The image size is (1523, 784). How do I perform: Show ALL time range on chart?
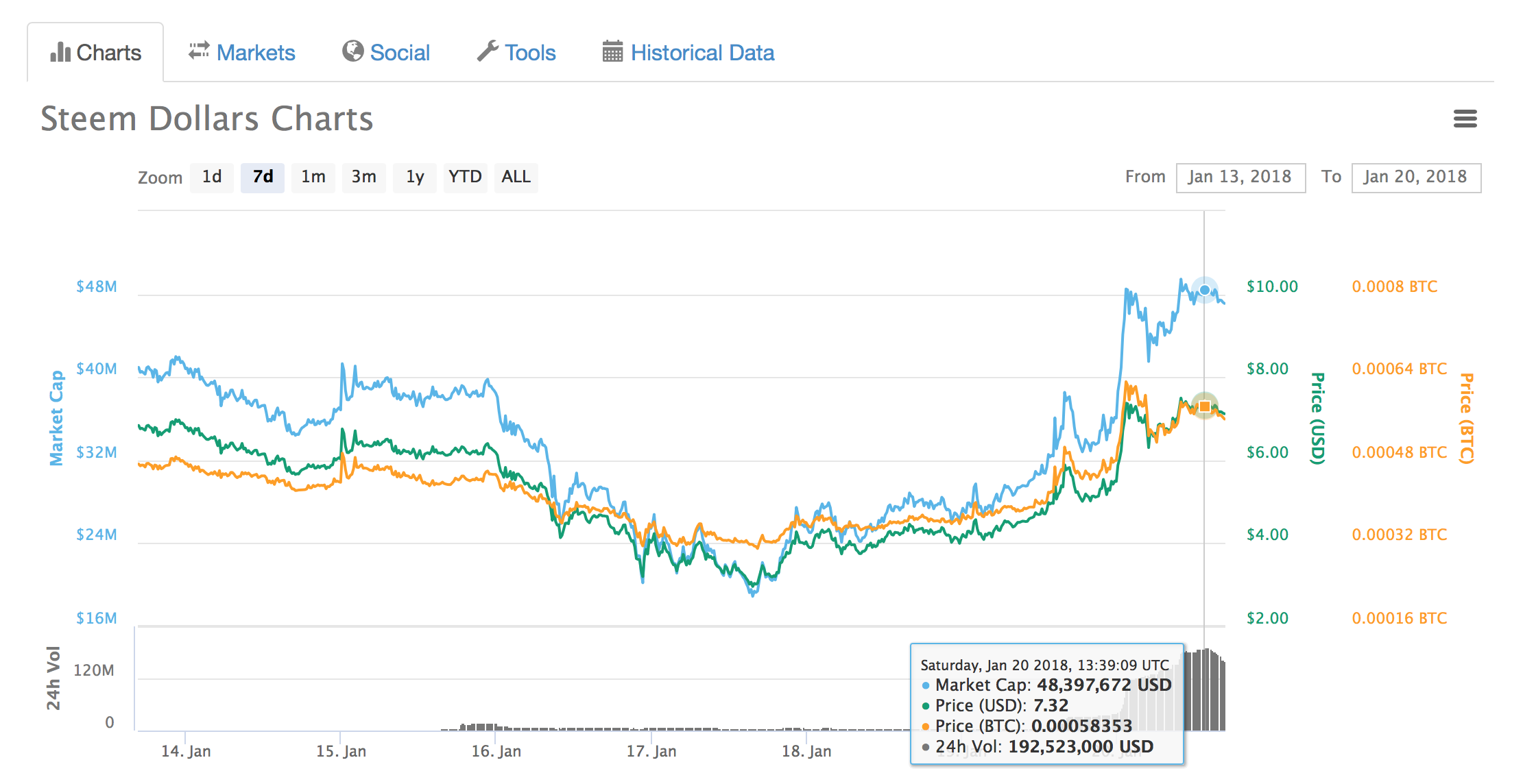coord(516,177)
